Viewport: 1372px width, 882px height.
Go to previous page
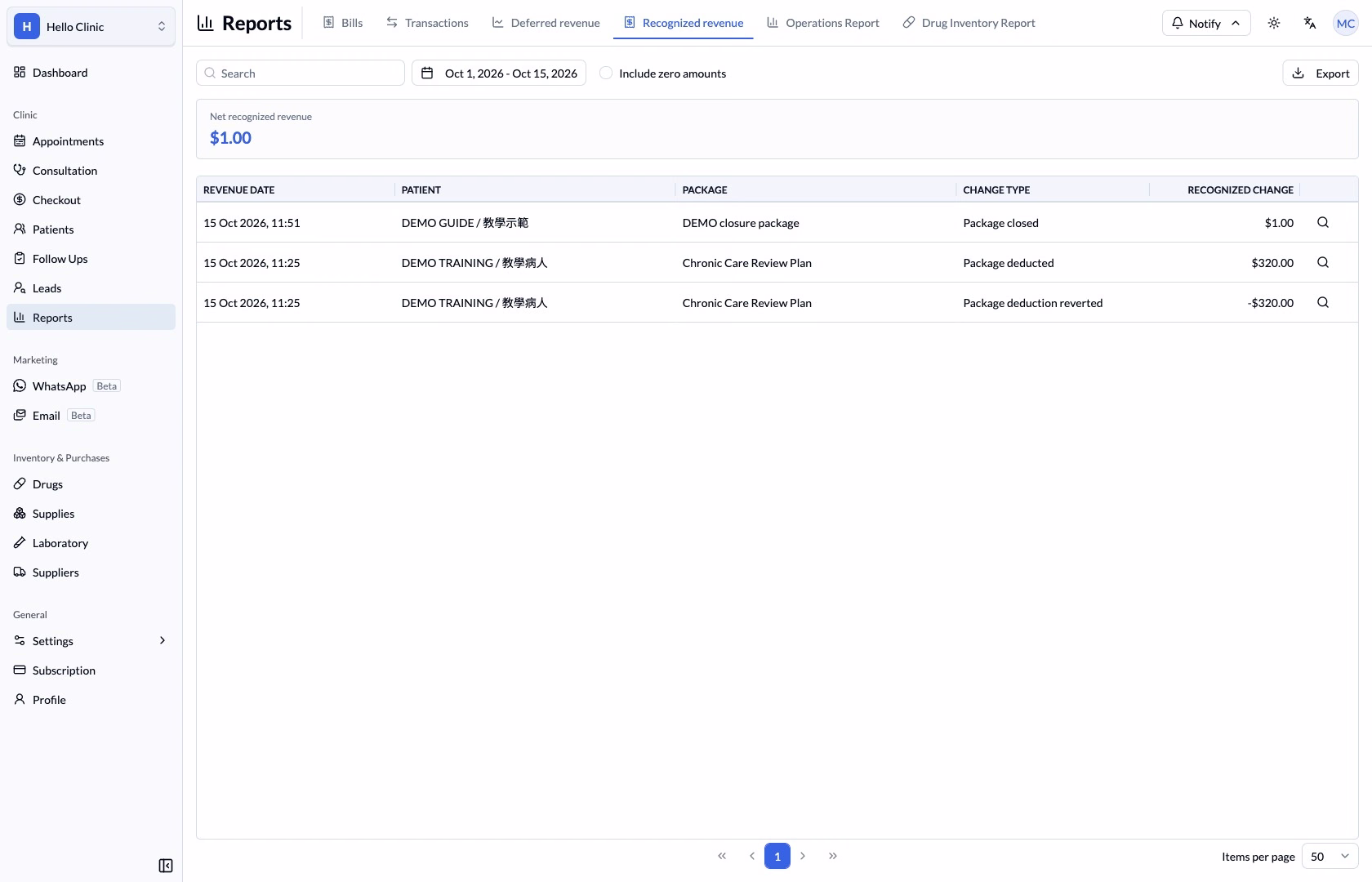751,856
